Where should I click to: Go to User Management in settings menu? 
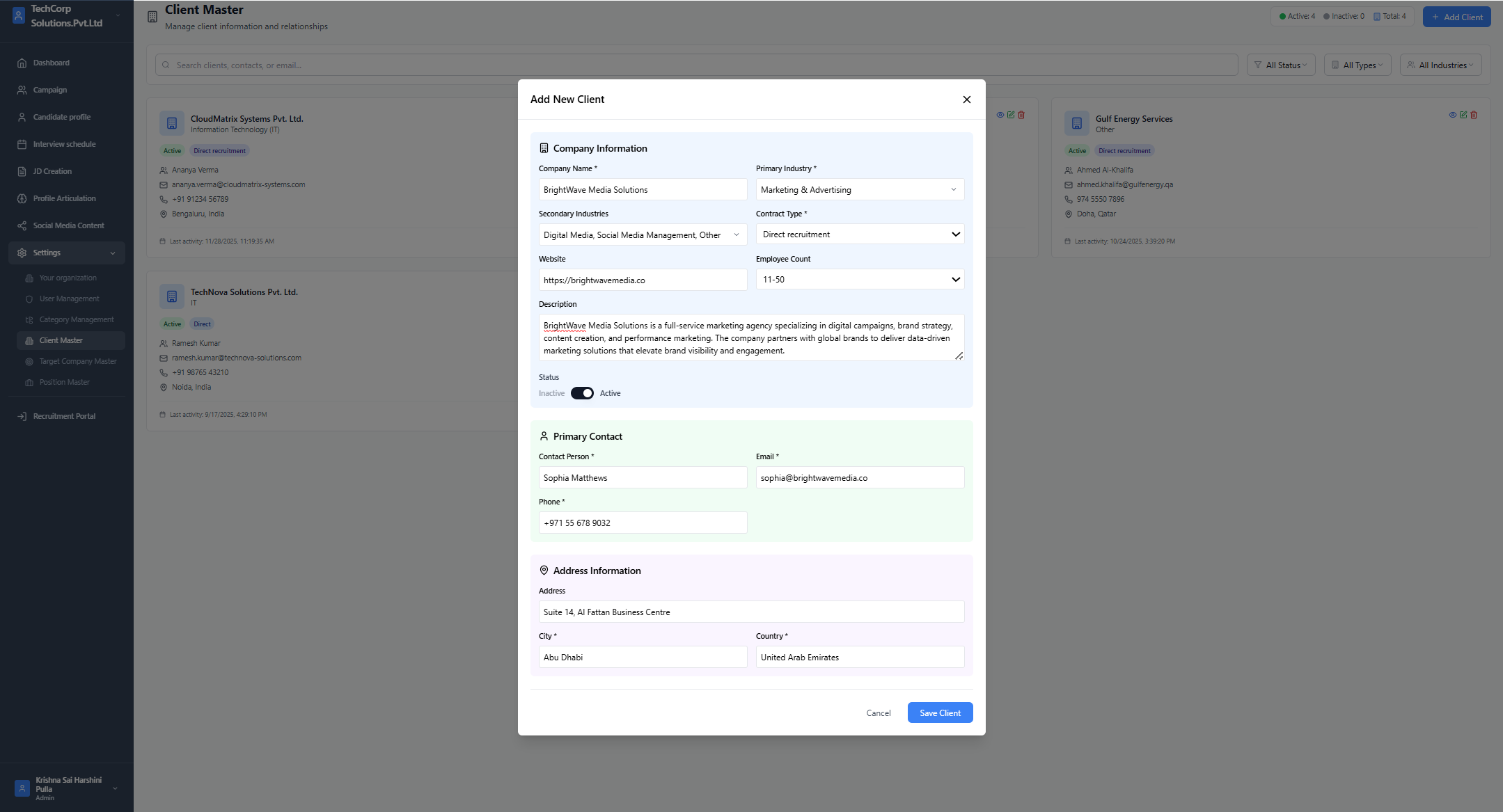coord(69,298)
